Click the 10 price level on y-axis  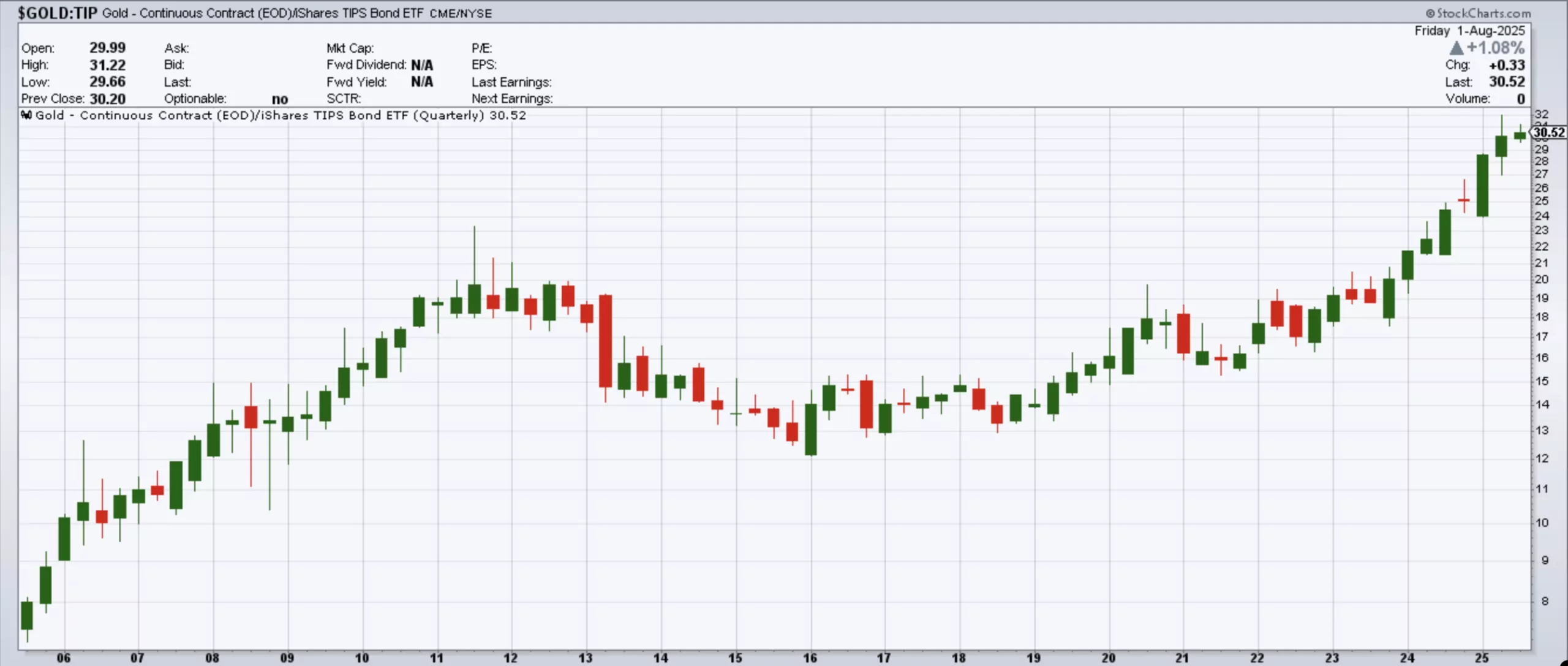(1542, 523)
